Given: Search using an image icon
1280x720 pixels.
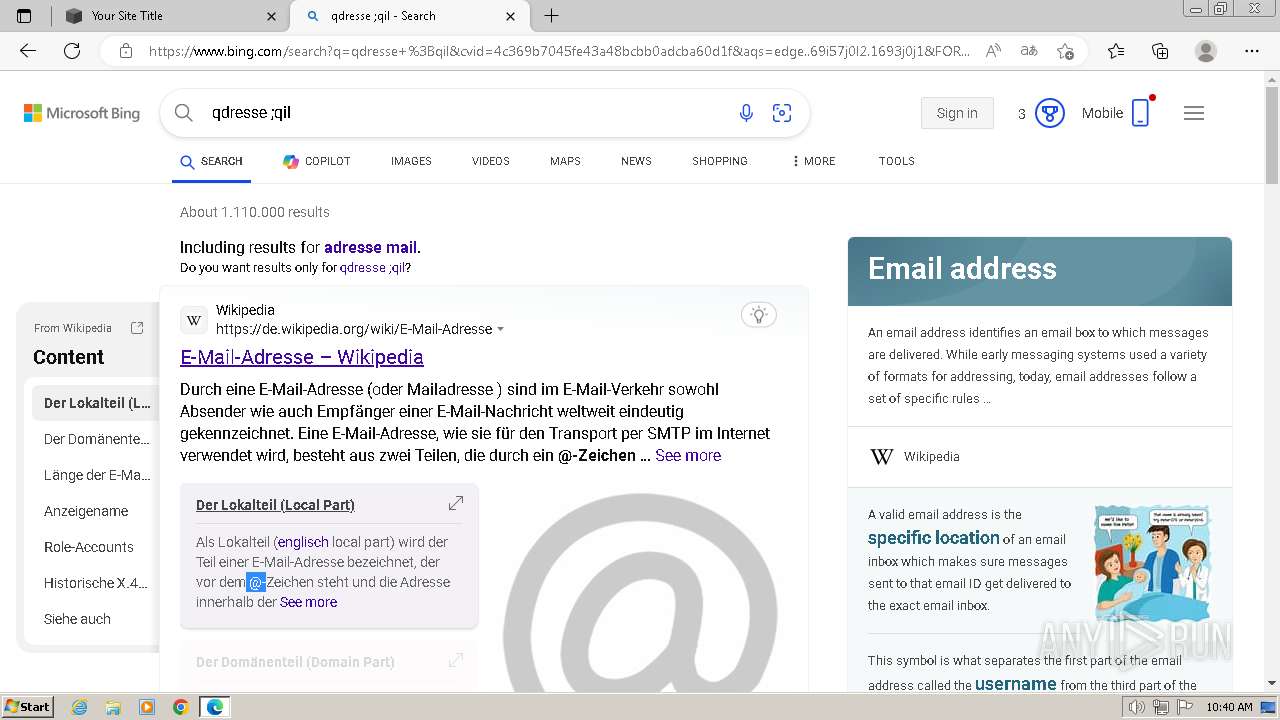Looking at the screenshot, I should pyautogui.click(x=782, y=113).
